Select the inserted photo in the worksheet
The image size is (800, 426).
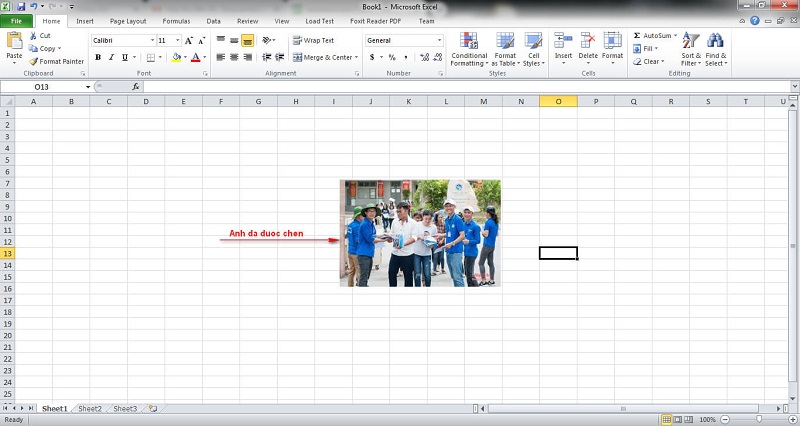pos(420,233)
